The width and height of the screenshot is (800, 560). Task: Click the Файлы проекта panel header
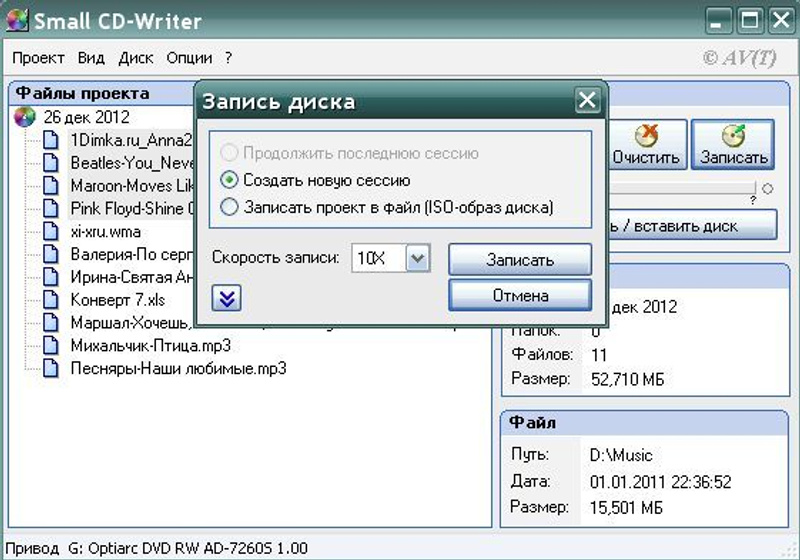(x=102, y=93)
